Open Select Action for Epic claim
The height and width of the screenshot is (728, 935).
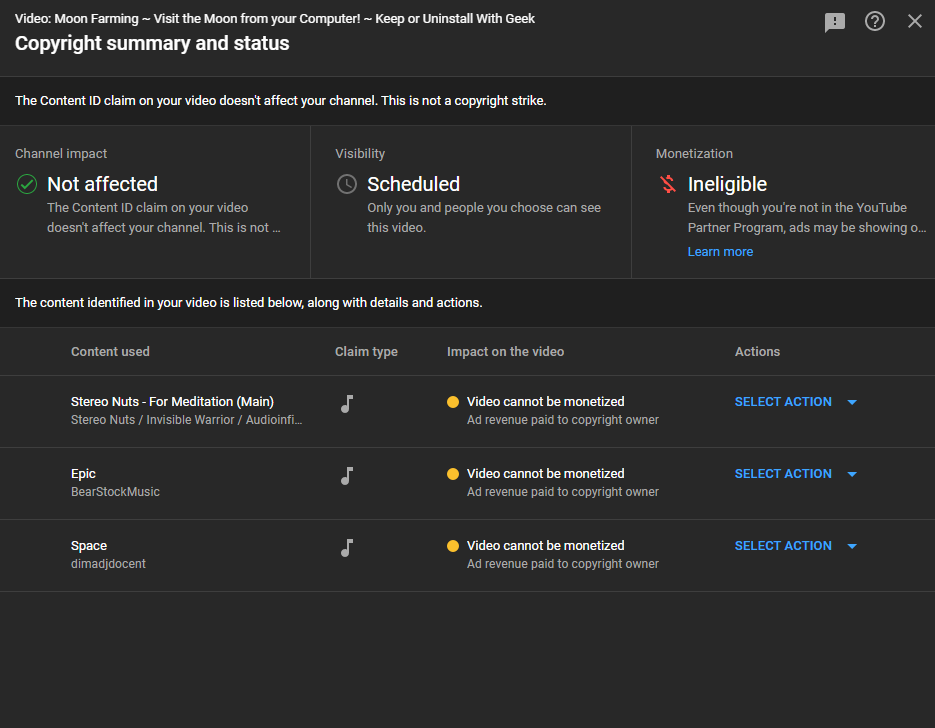pos(783,474)
